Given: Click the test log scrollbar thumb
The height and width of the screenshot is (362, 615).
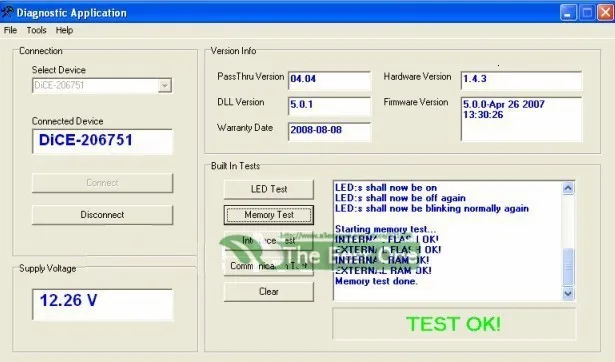Looking at the screenshot, I should [x=568, y=267].
